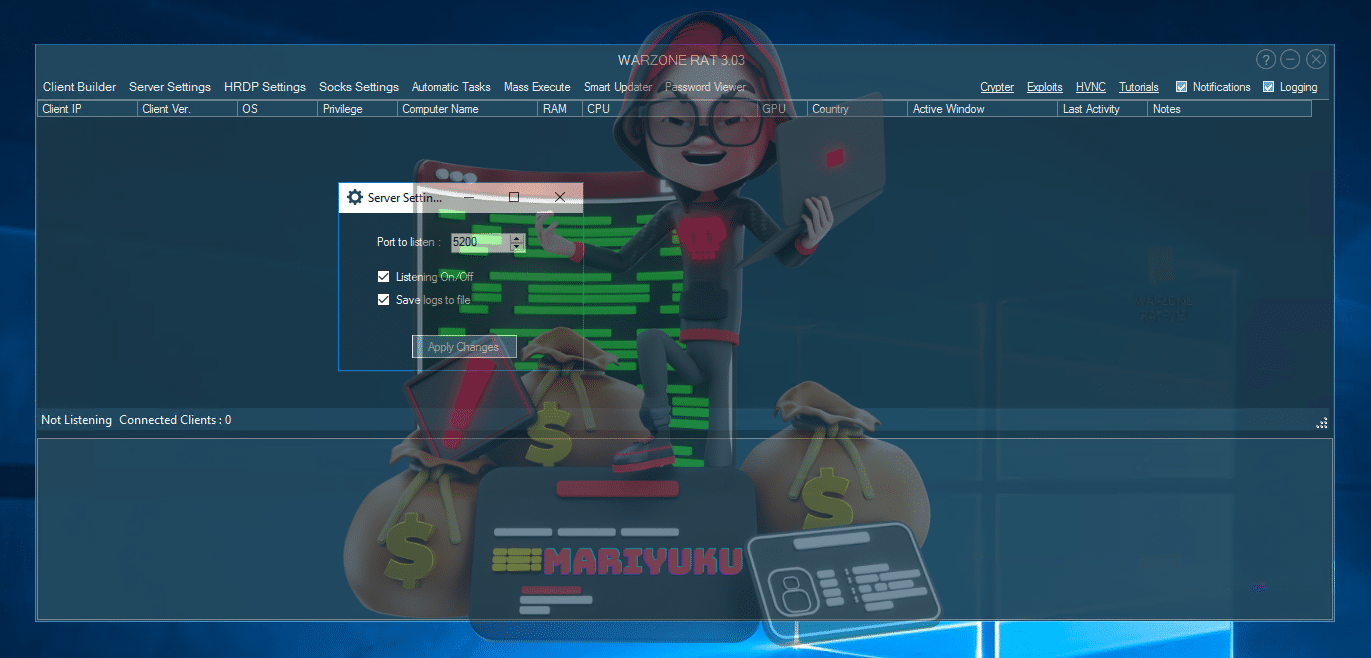
Task: Open the HRDP Settings menu
Action: [265, 87]
